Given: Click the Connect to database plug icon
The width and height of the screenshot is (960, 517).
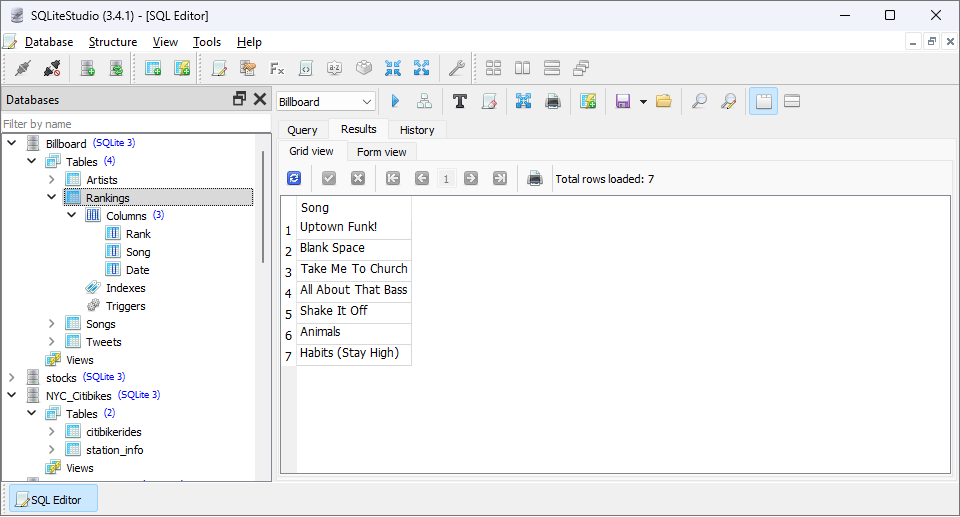Looking at the screenshot, I should (x=23, y=68).
